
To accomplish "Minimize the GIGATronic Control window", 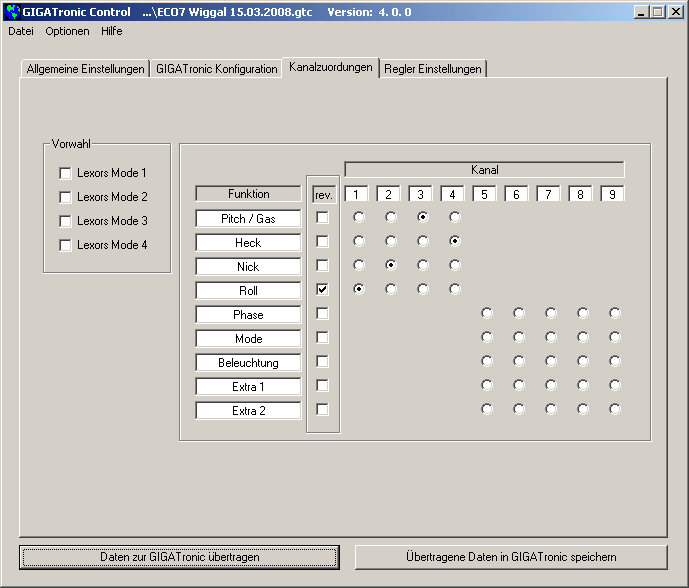I will tap(642, 12).
